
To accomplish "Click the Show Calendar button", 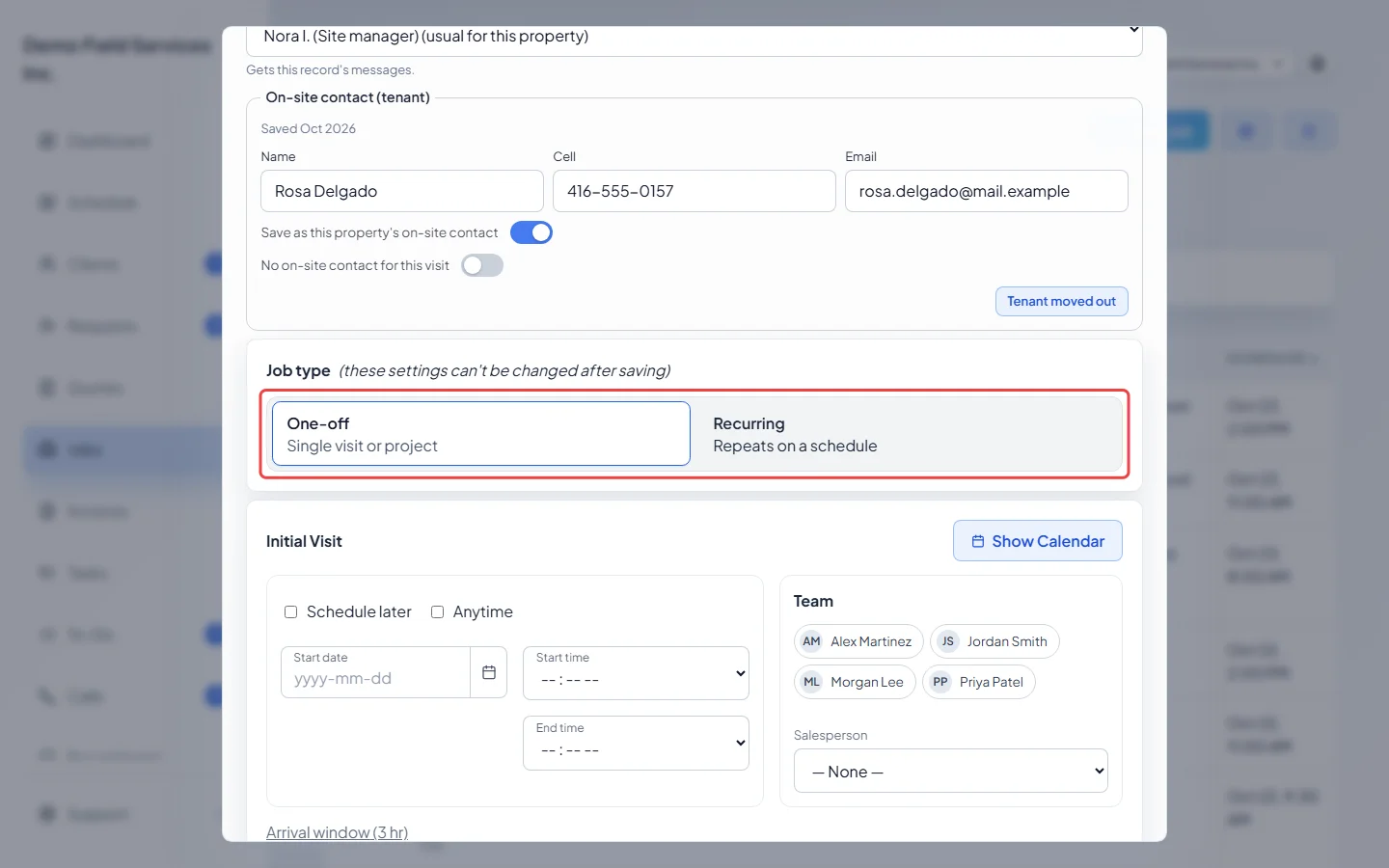I will 1038,541.
